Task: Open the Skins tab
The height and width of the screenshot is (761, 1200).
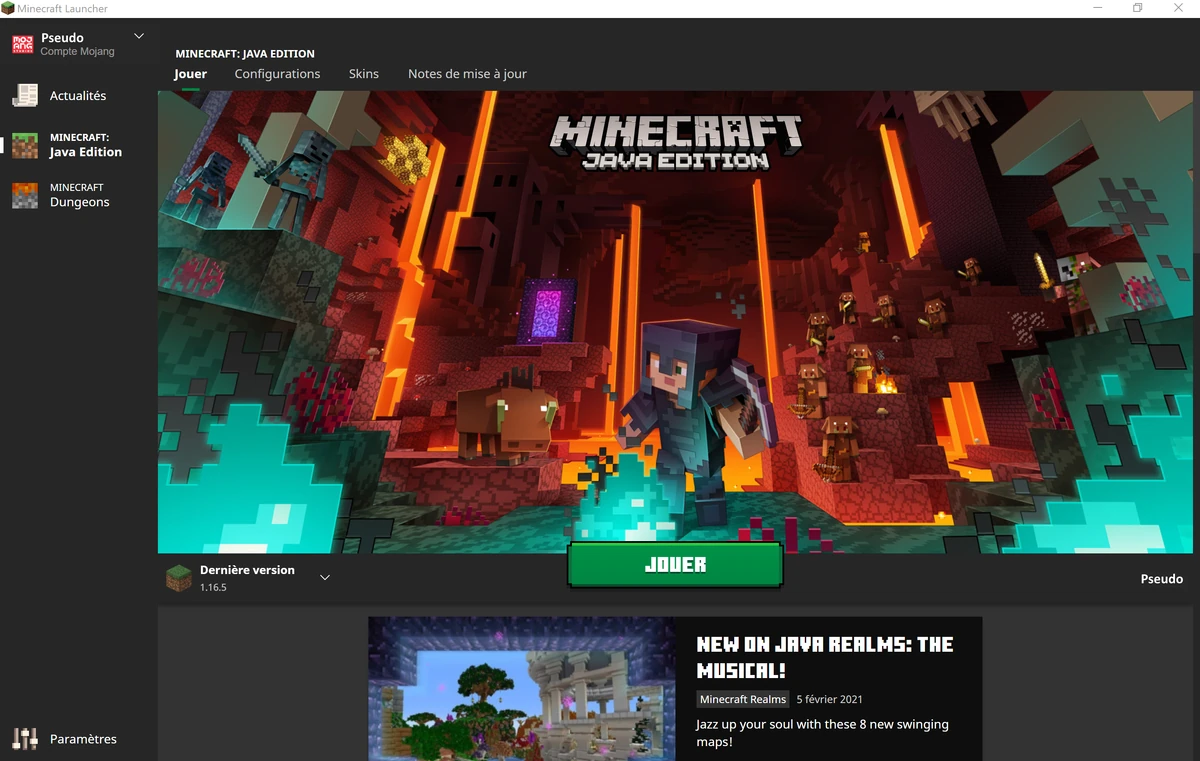Action: pyautogui.click(x=363, y=73)
